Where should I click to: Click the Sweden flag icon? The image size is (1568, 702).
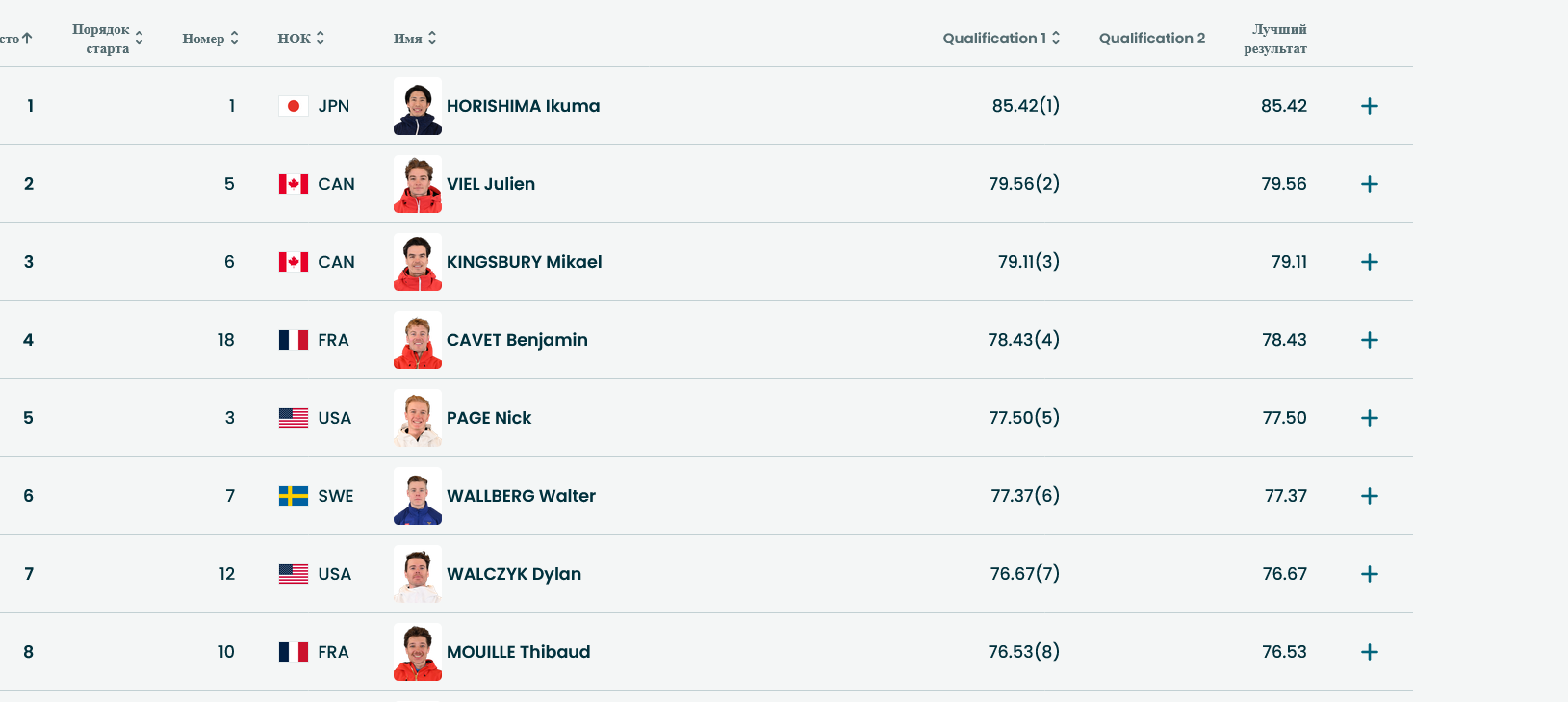pos(294,496)
